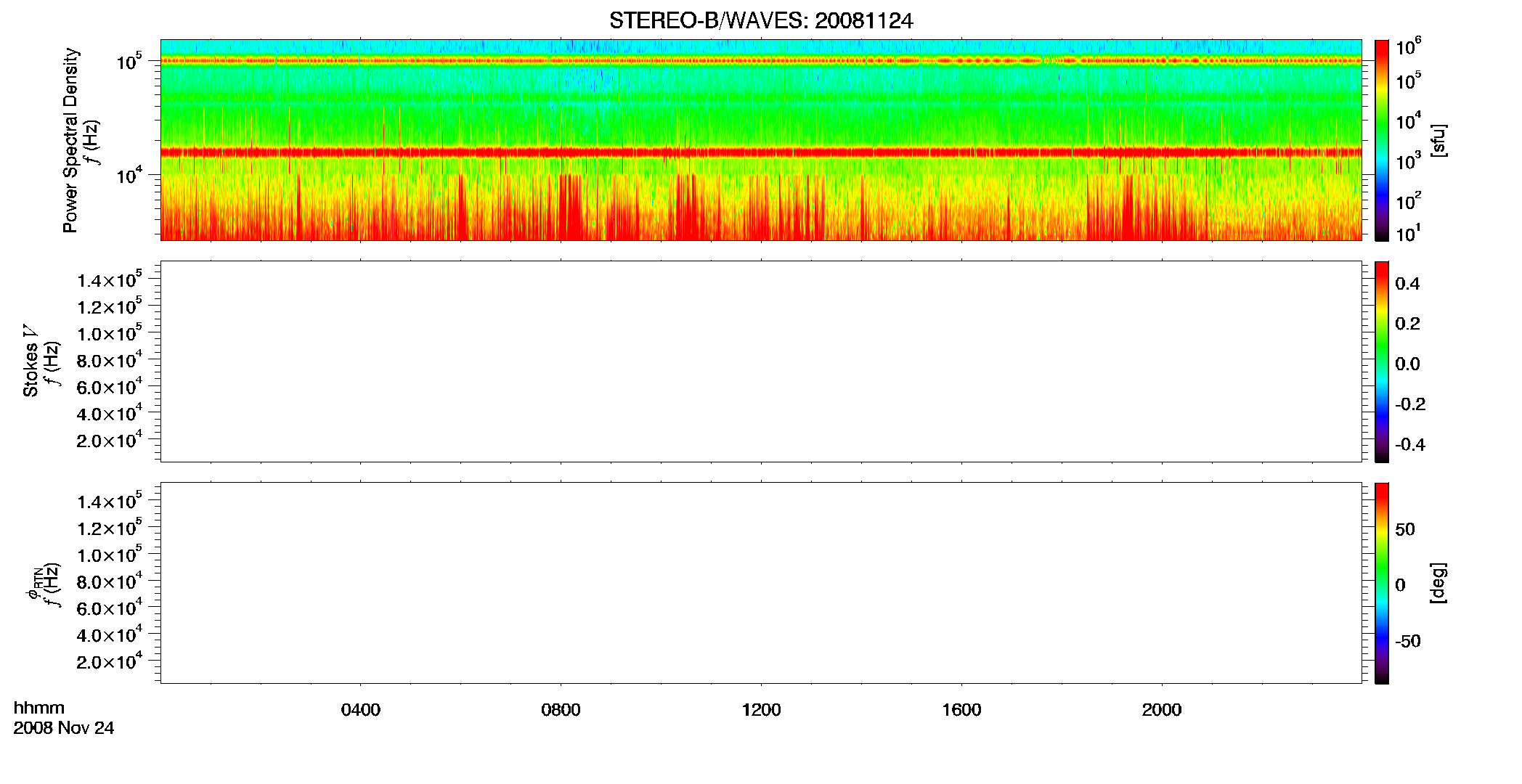Click the power spectral density color bar
1522x784 pixels.
coord(1382,140)
